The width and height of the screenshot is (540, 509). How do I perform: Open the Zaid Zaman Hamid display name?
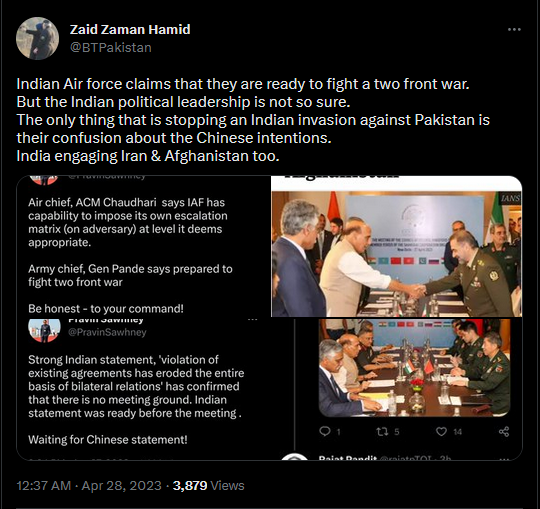pos(130,29)
